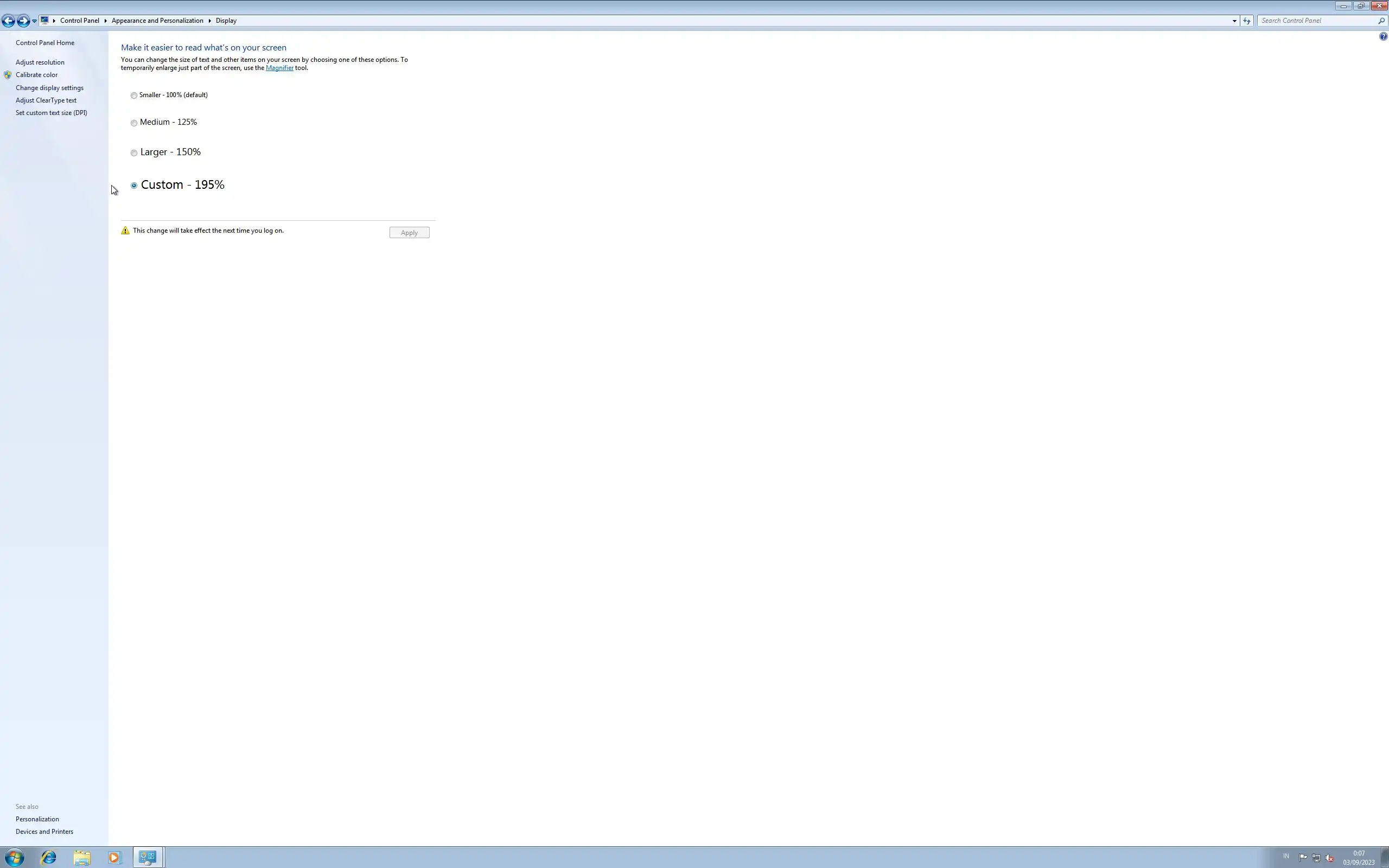
Task: Open Internet Explorer from the taskbar
Action: 49,857
